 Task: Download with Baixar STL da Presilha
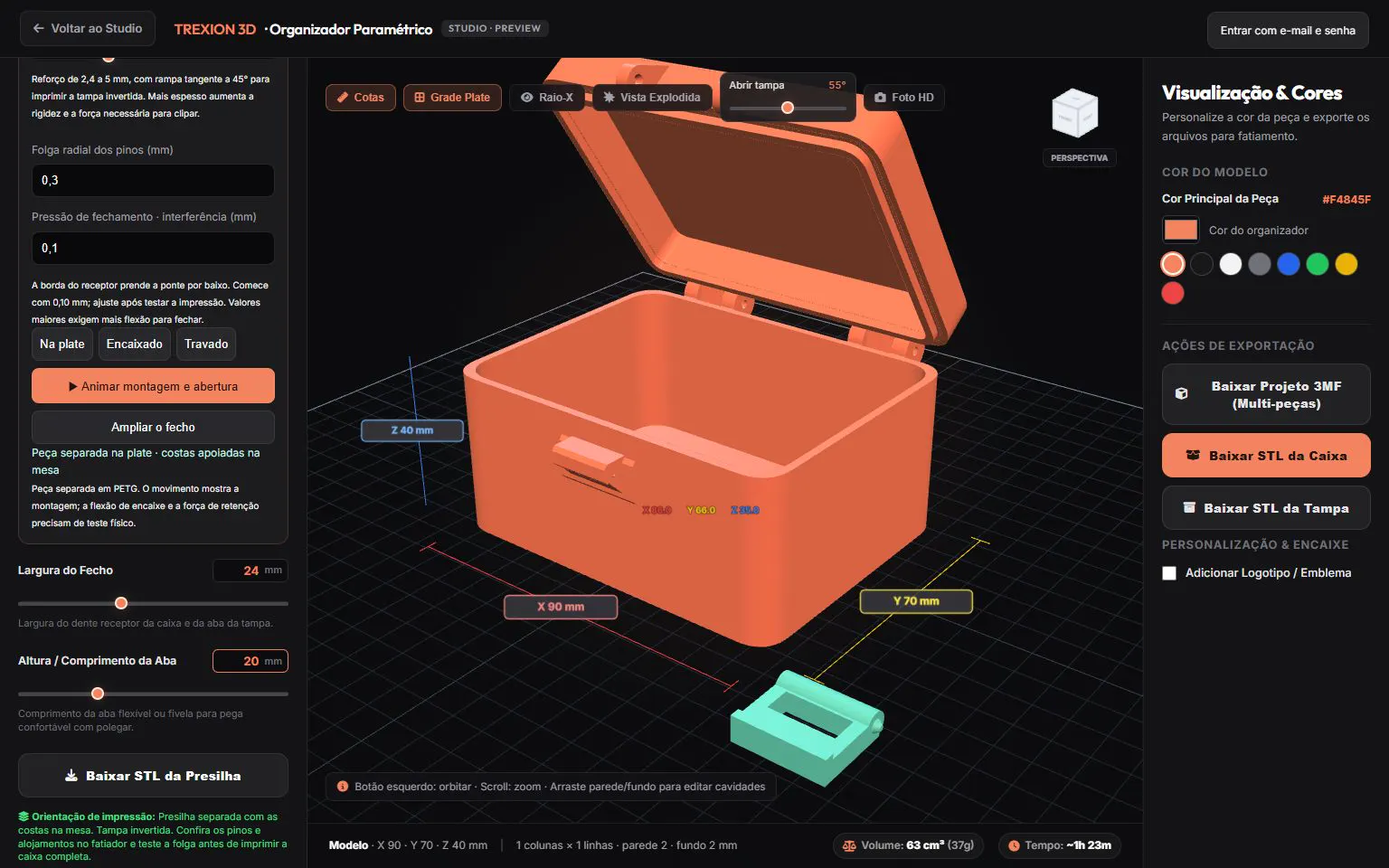(153, 776)
